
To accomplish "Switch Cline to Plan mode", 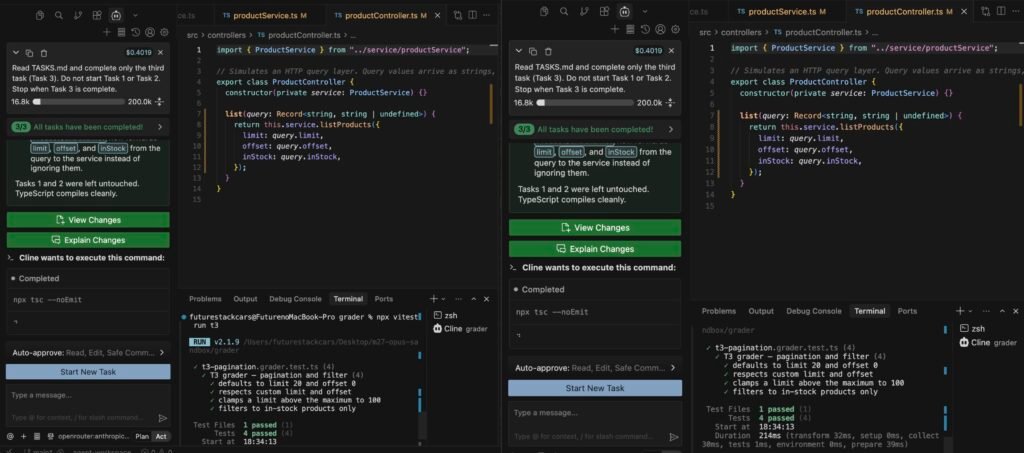I will (142, 436).
